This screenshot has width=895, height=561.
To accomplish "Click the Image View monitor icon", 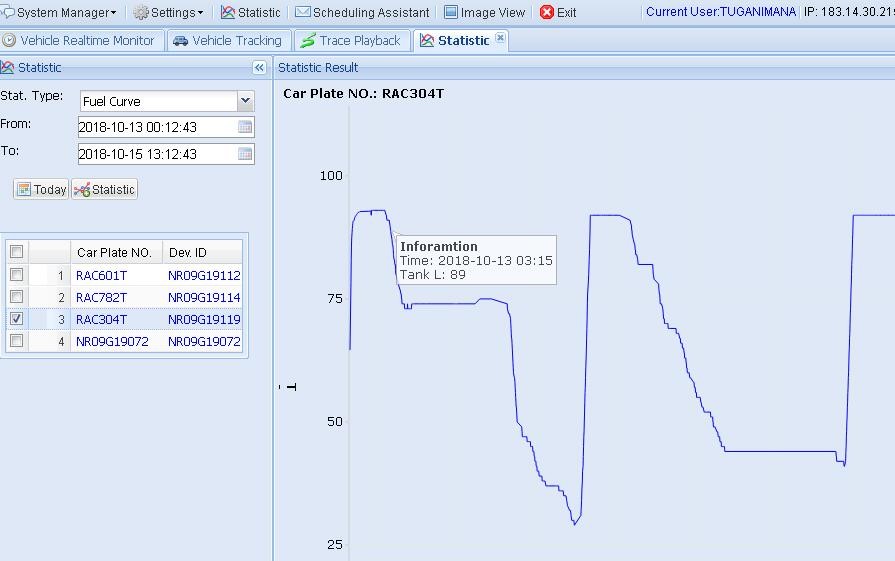I will click(x=451, y=12).
